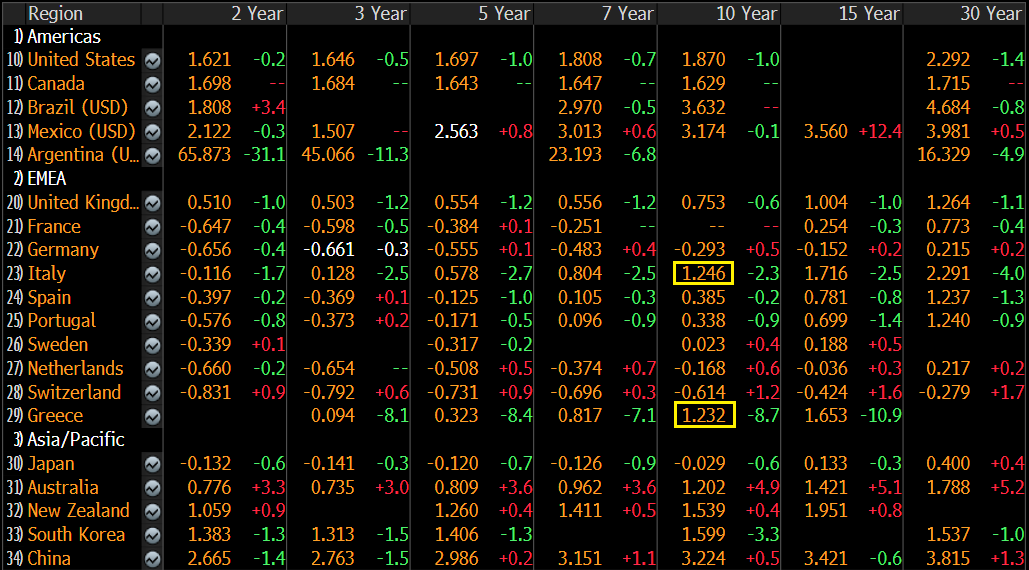This screenshot has width=1029, height=570.
Task: Sort by the 30 Year column header
Action: [991, 14]
